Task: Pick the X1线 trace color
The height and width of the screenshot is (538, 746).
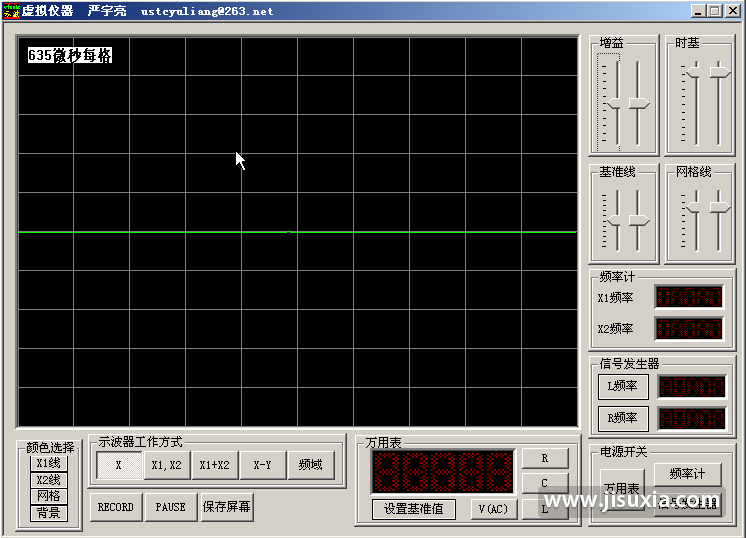Action: [48, 463]
